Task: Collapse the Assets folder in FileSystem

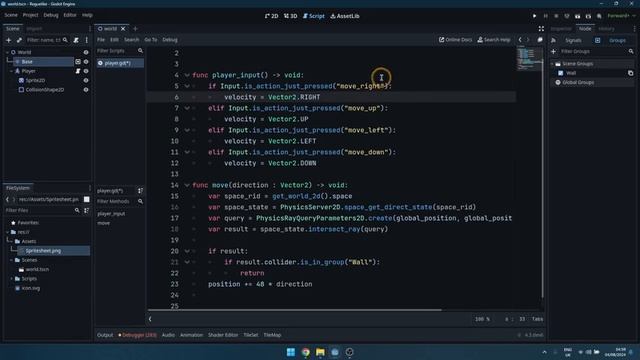Action: coord(12,241)
